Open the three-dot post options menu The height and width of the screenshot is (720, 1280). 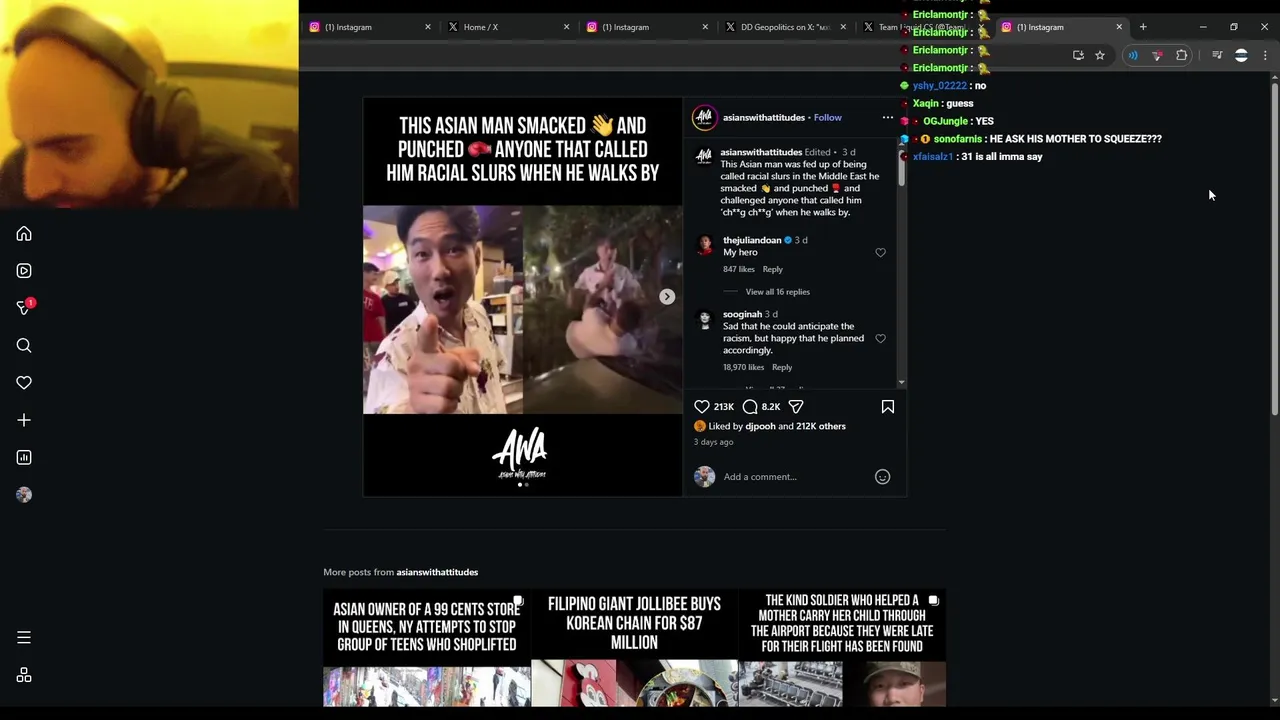coord(887,118)
